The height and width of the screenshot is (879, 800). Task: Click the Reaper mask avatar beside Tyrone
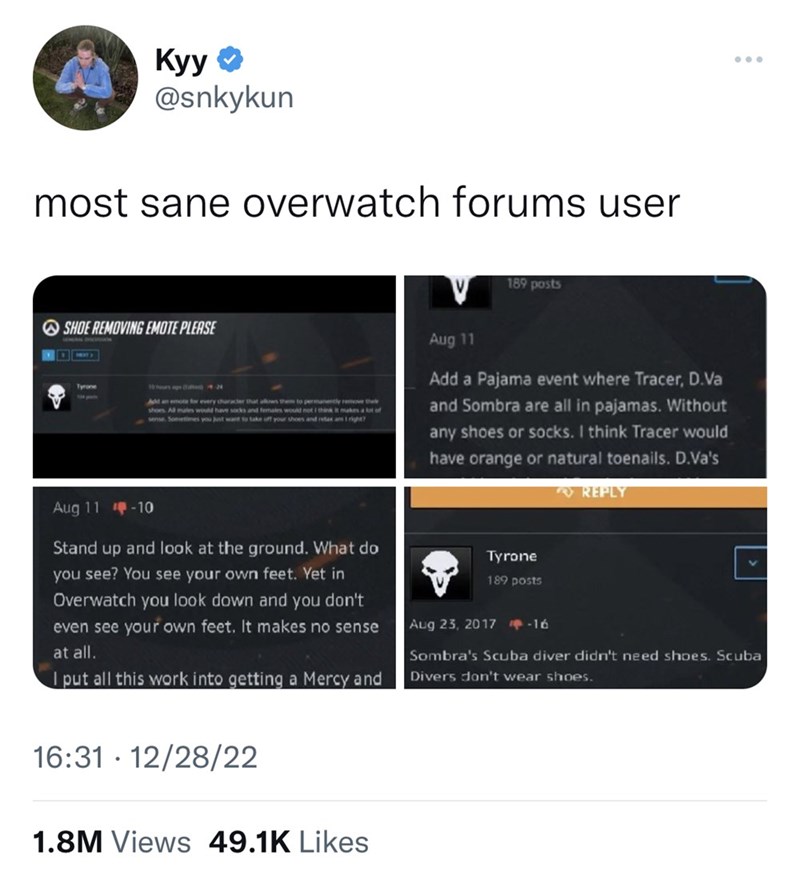[x=441, y=573]
